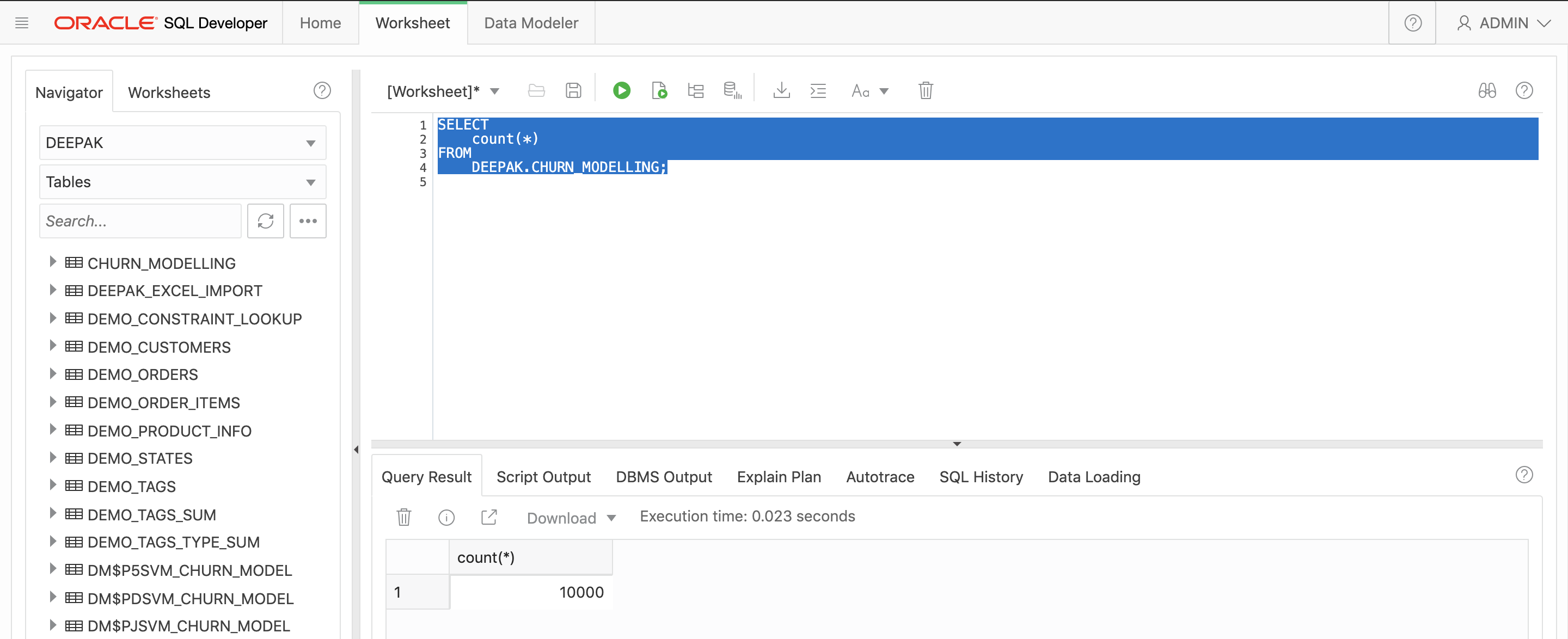Collapse the Navigator panel with the side arrow
The height and width of the screenshot is (639, 1568).
[356, 448]
